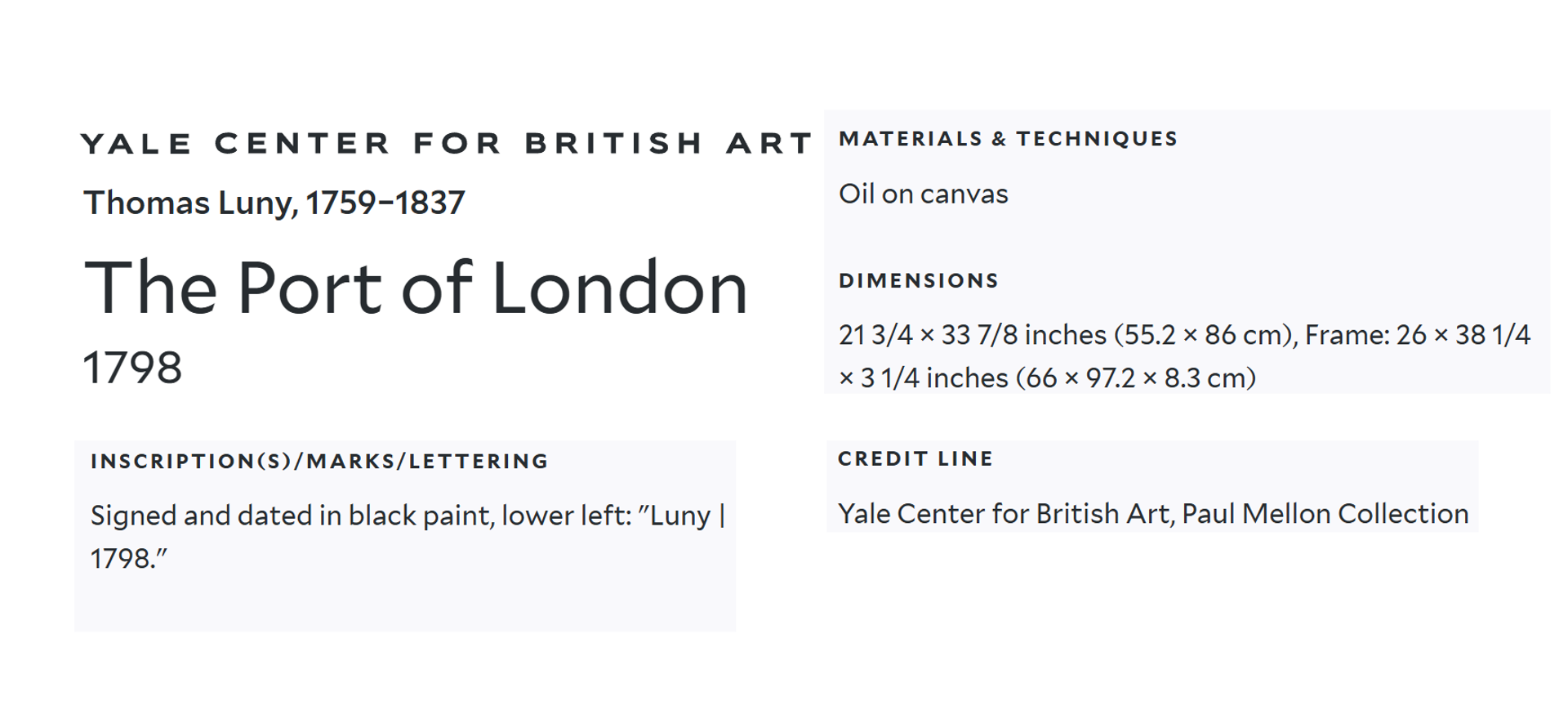Image resolution: width=1568 pixels, height=728 pixels.
Task: Click Paul Mellon Collection in the credit line
Action: pos(1325,514)
